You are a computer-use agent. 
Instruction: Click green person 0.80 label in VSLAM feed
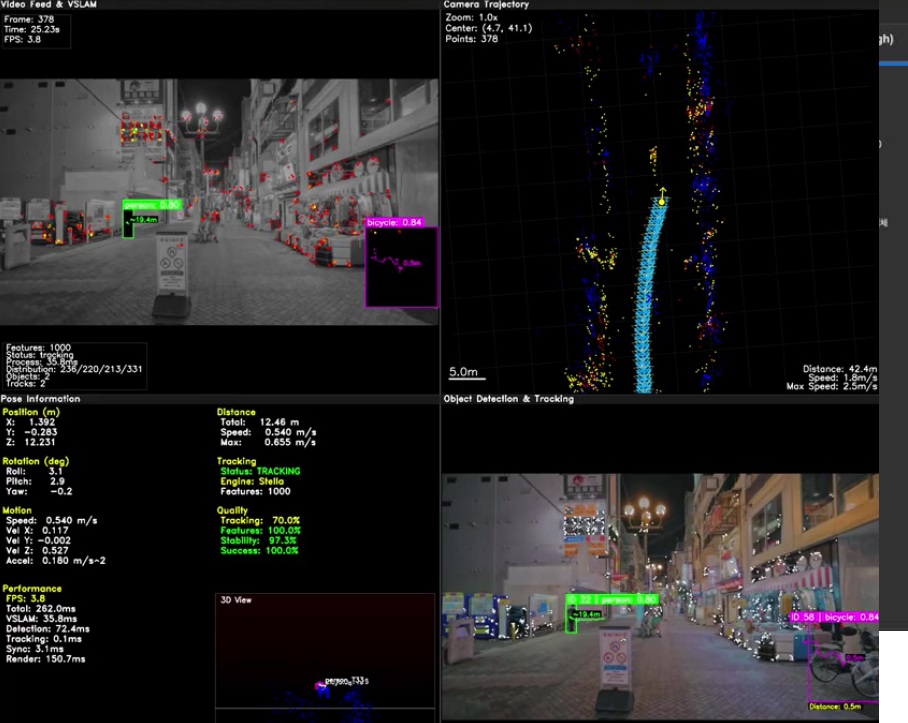coord(152,204)
